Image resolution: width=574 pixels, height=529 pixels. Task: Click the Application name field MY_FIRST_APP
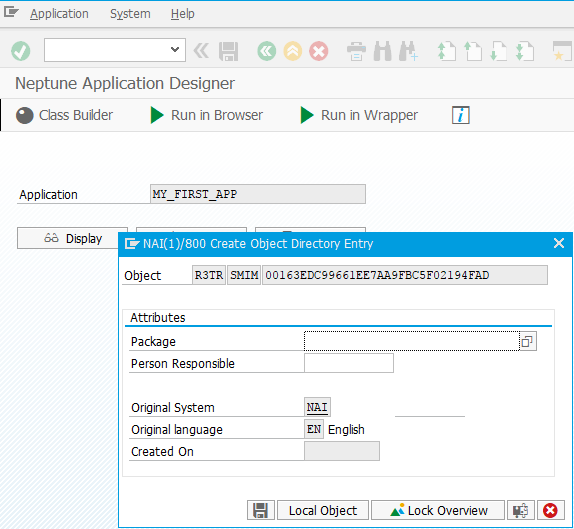click(258, 194)
